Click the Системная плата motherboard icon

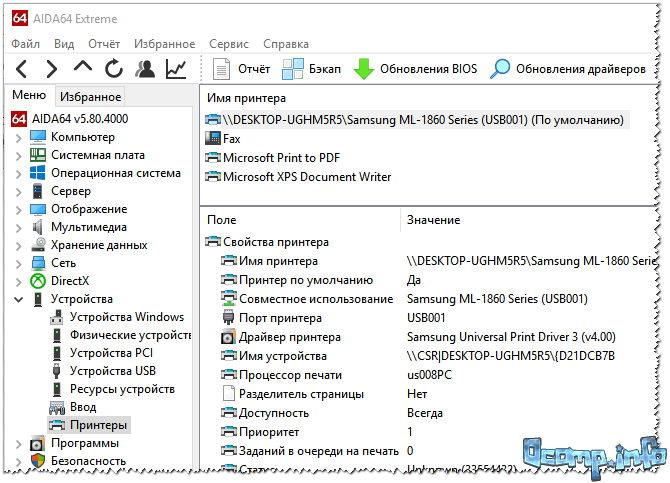point(38,155)
